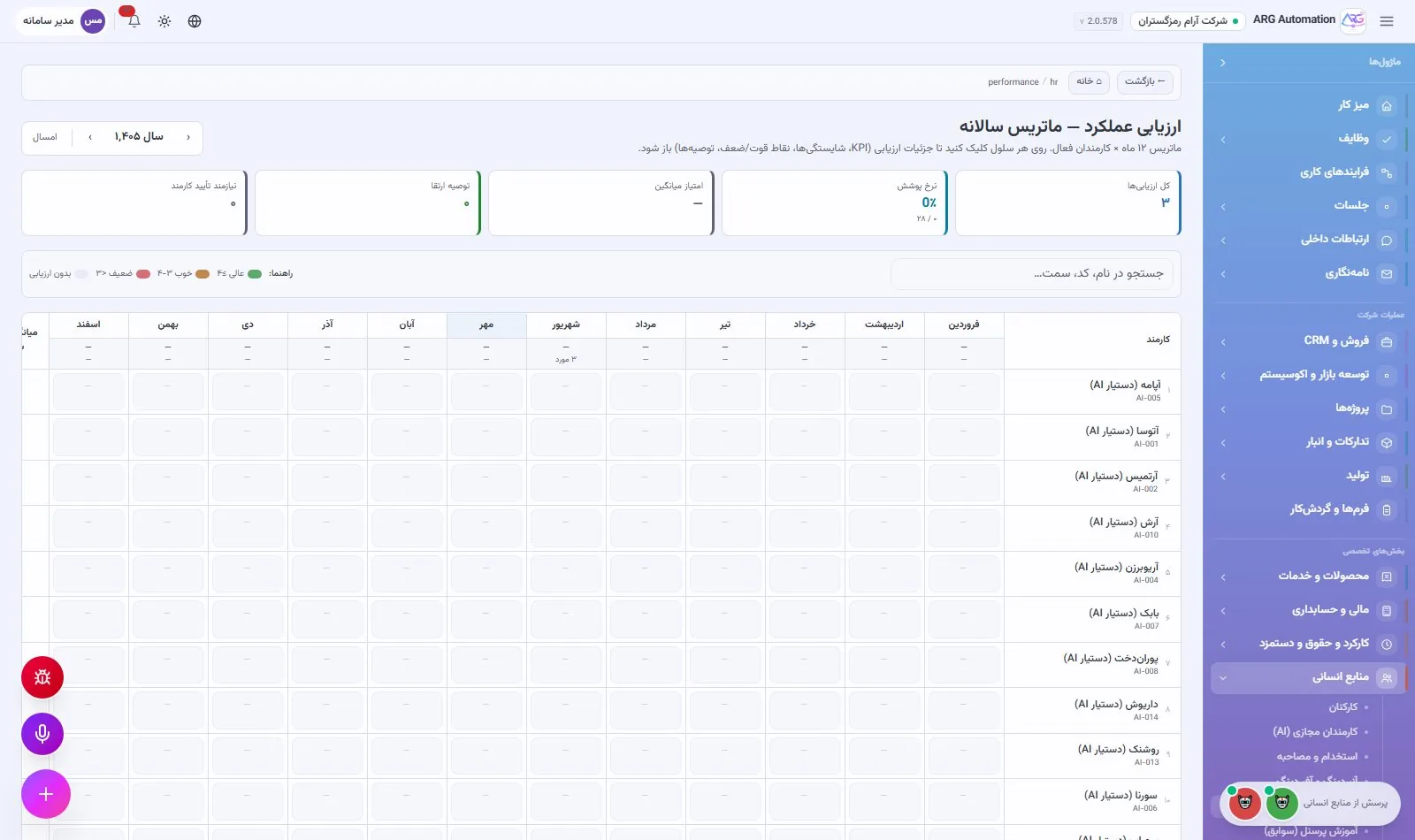
Task: Open ارتباطات داخلی chat icon
Action: coord(1387,240)
